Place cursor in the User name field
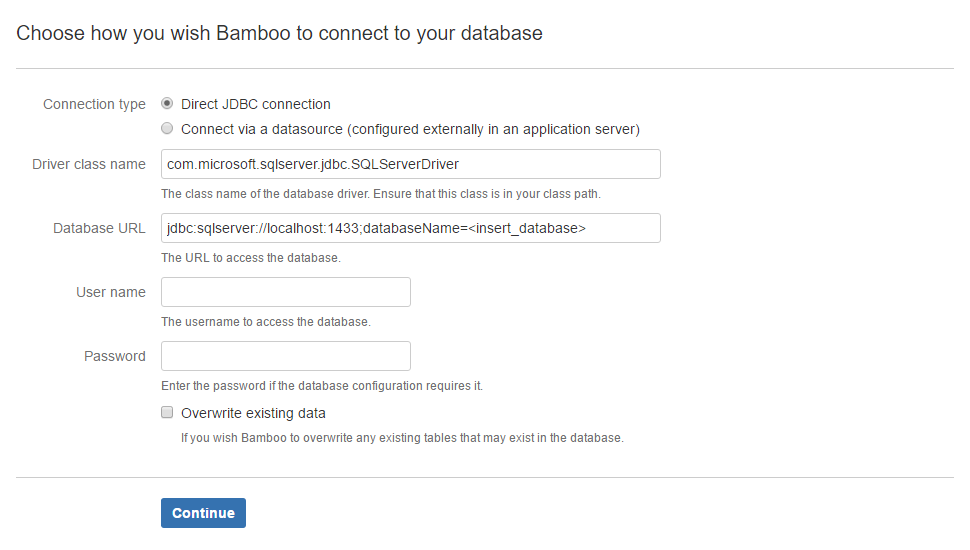The image size is (970, 550). [x=286, y=292]
